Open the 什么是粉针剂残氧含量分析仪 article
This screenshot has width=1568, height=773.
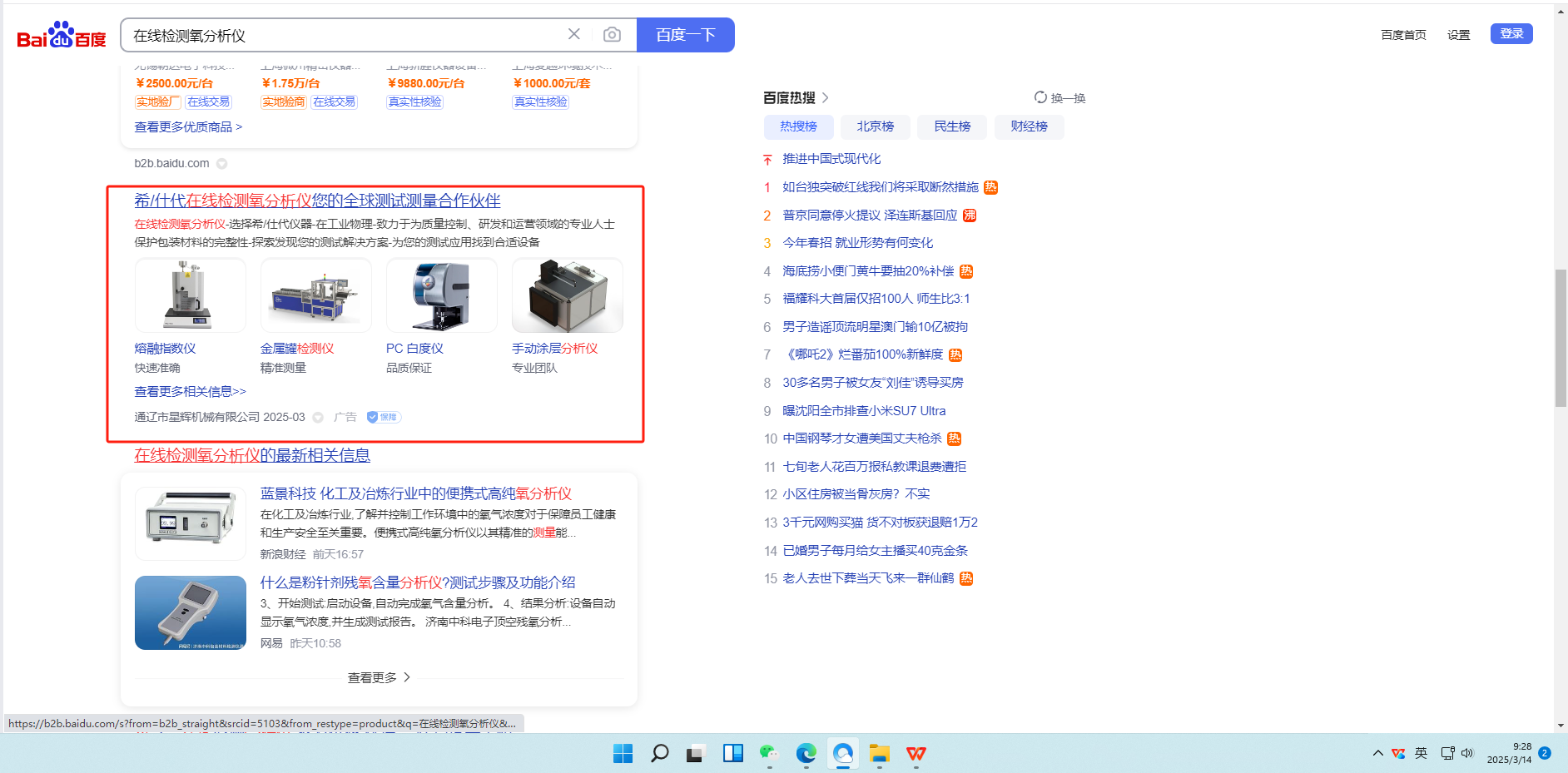tap(418, 582)
